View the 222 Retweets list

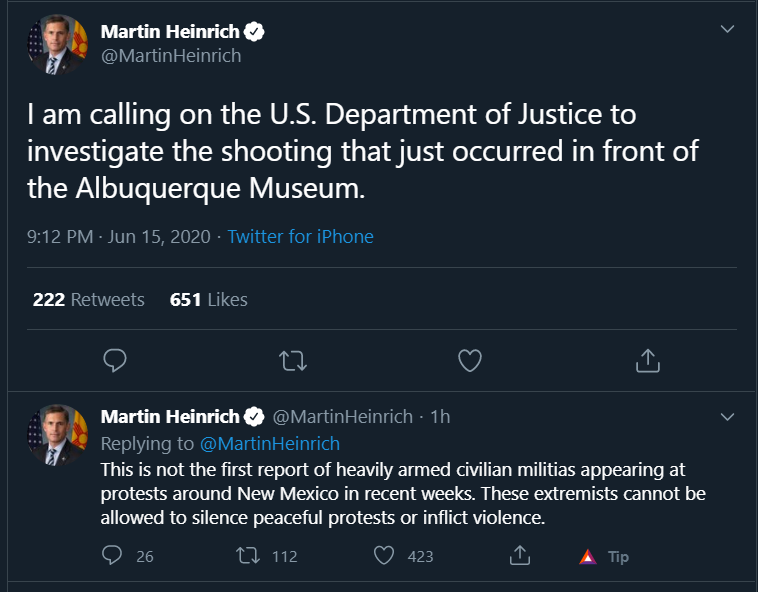pyautogui.click(x=88, y=300)
